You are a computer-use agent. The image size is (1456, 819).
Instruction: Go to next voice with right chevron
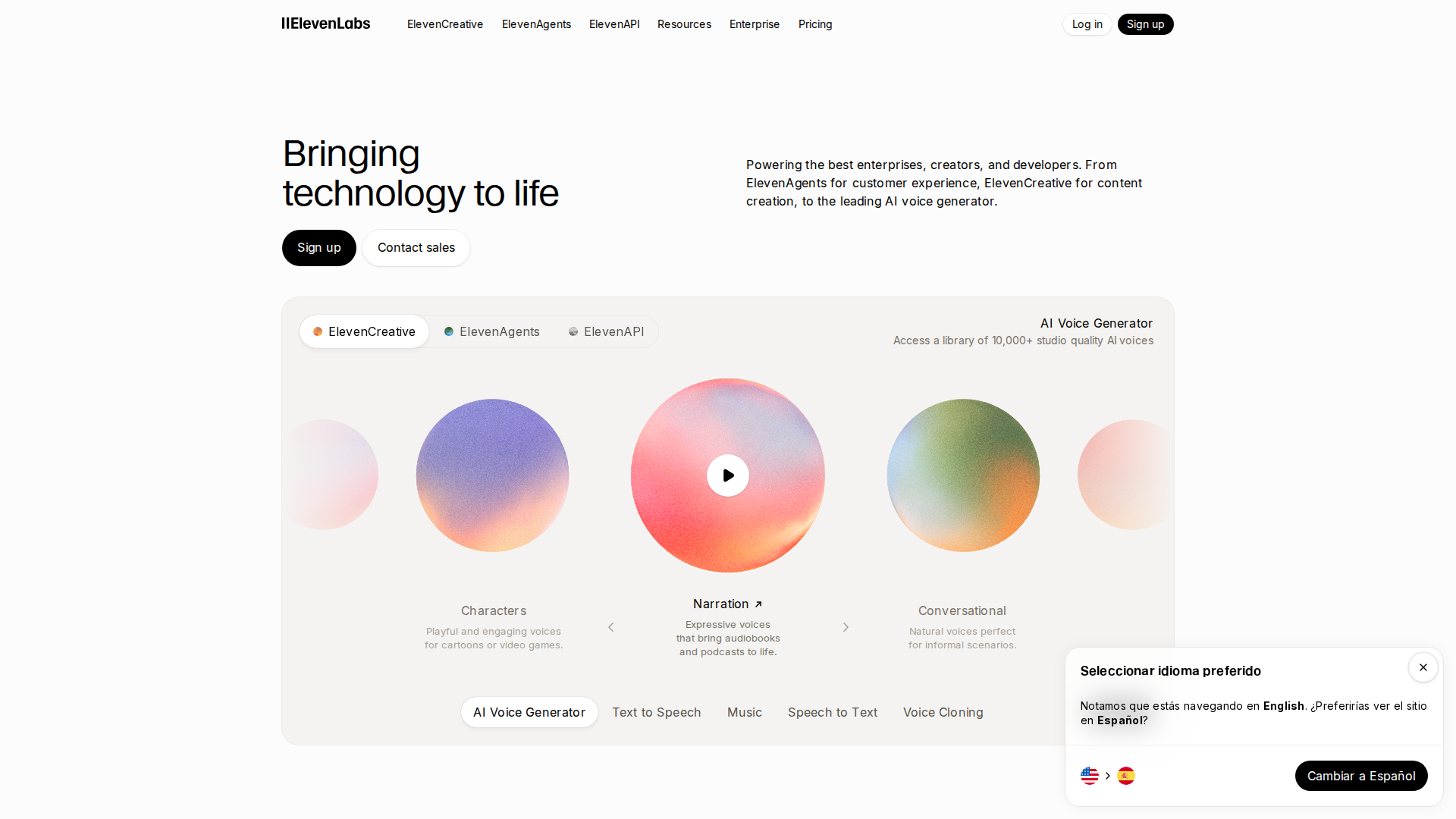(x=846, y=627)
